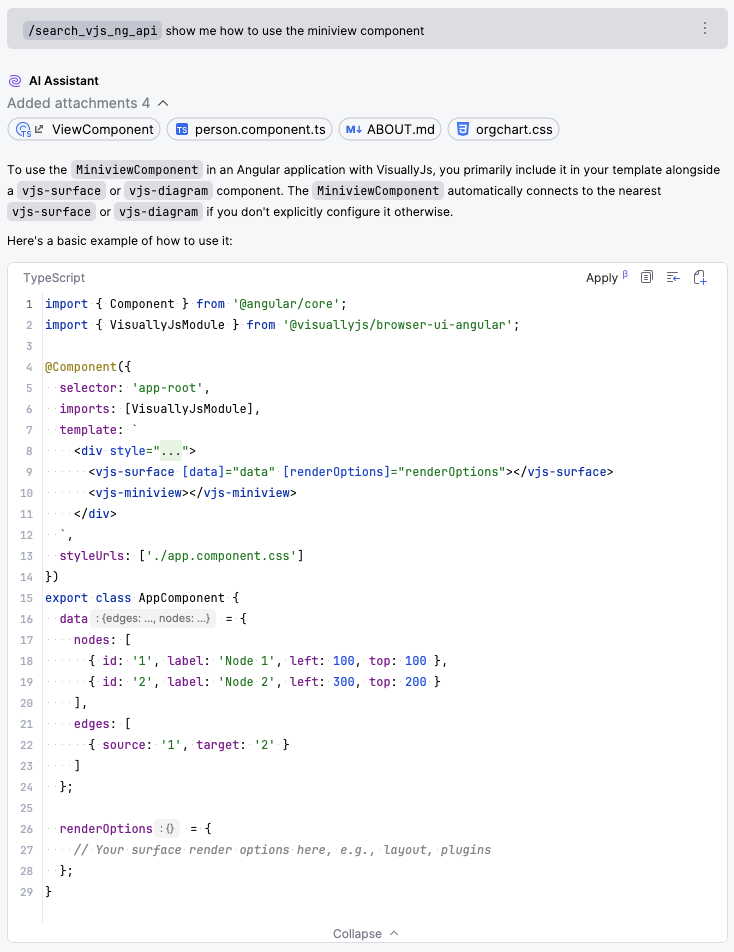Click the 'Node 1' label string
Viewport: 734px width, 952px height.
point(246,661)
